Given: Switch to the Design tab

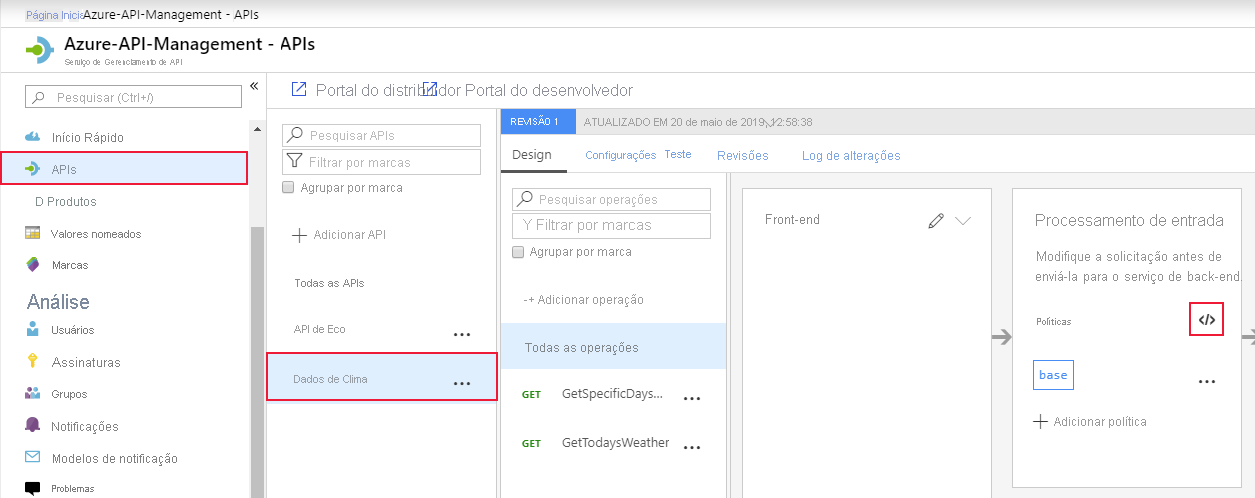Looking at the screenshot, I should tap(532, 155).
